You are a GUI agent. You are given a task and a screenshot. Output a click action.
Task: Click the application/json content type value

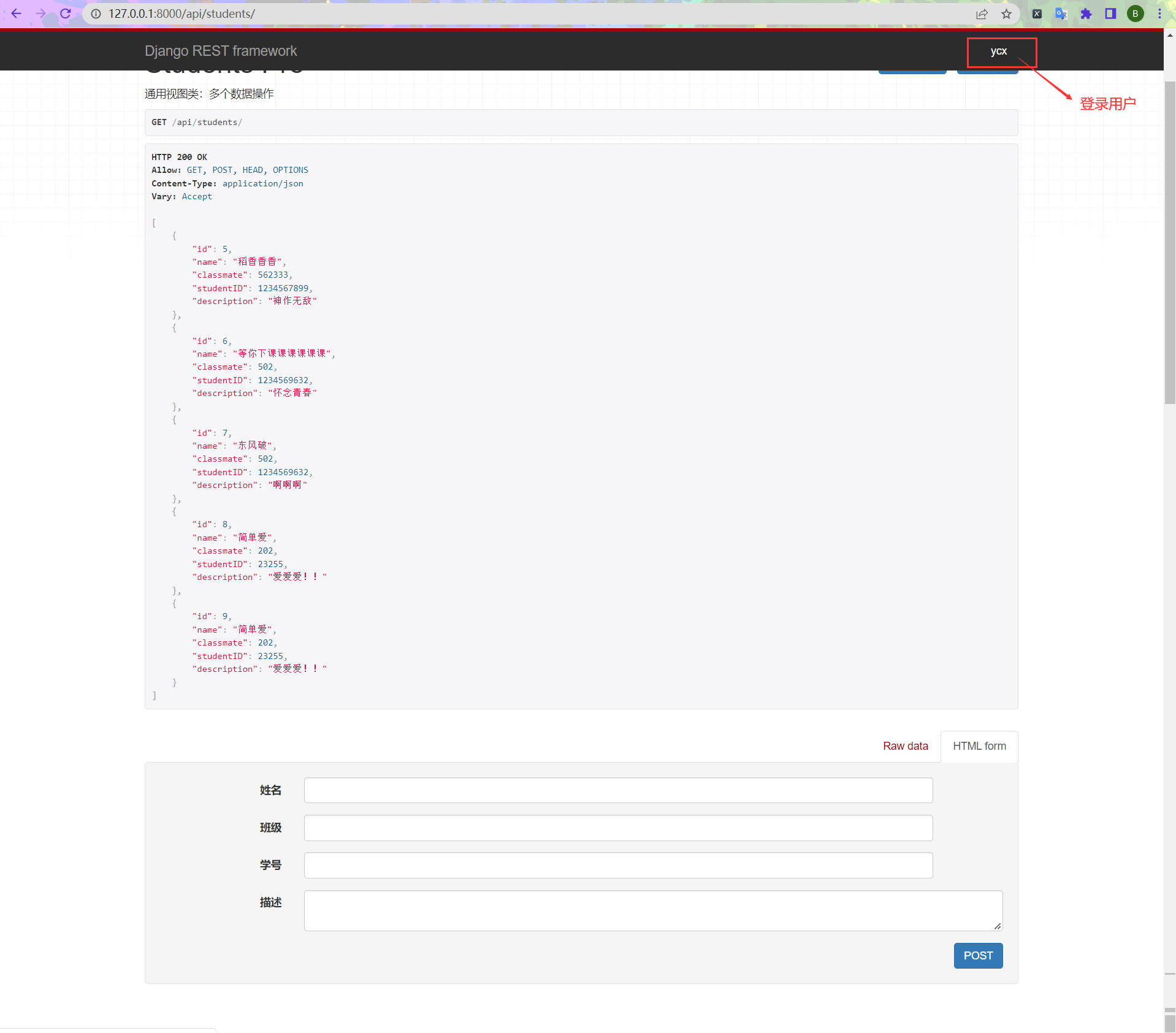(262, 183)
